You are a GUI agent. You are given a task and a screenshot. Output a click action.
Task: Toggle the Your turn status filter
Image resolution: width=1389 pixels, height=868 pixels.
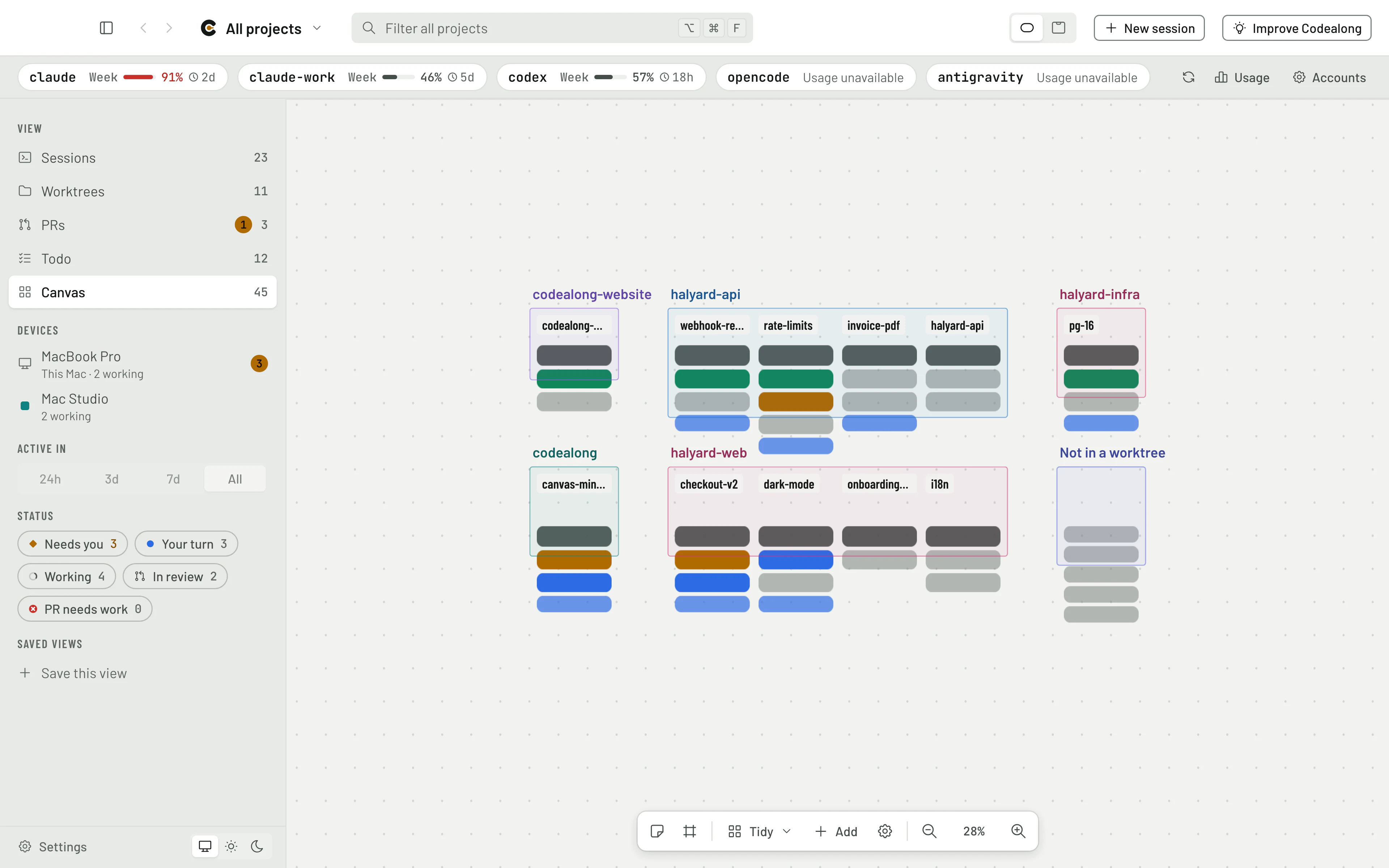pos(187,544)
